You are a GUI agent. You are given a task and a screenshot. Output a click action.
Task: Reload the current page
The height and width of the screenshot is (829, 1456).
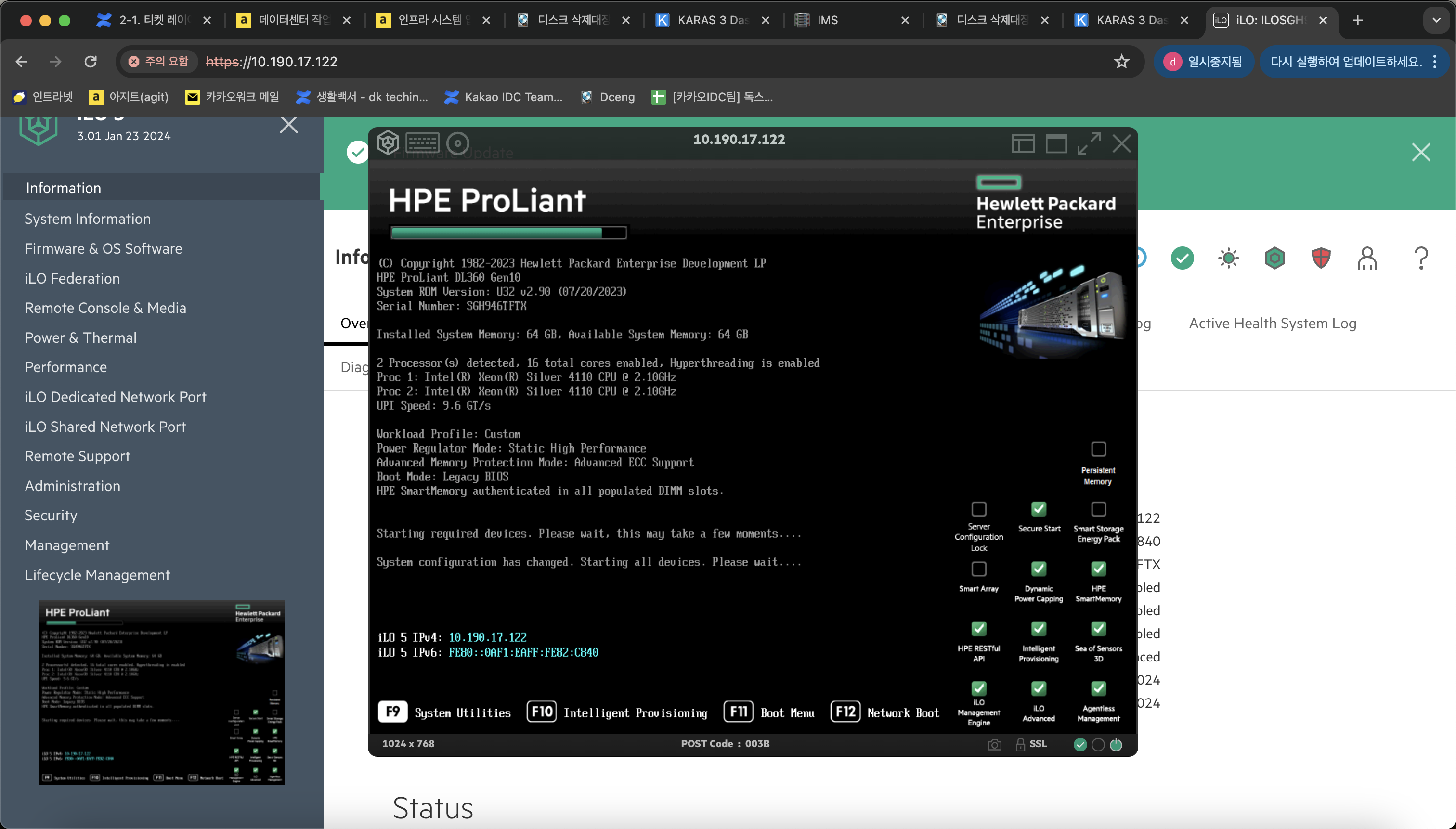pyautogui.click(x=91, y=62)
